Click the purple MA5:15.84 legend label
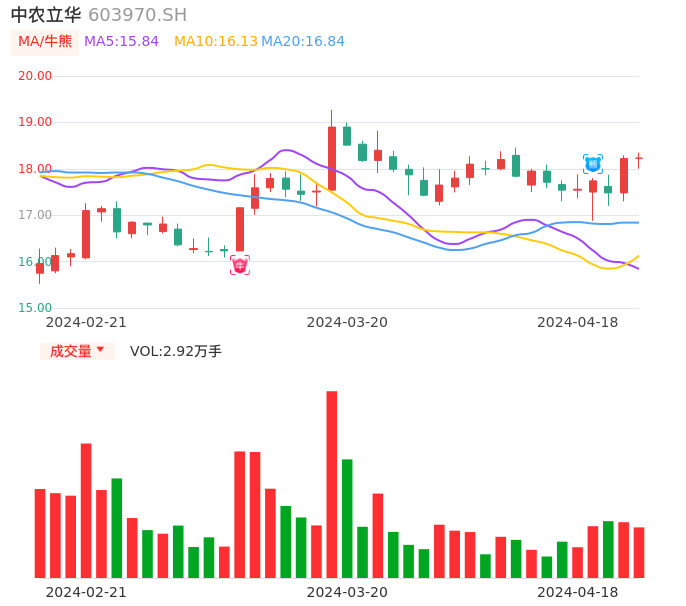 [121, 42]
